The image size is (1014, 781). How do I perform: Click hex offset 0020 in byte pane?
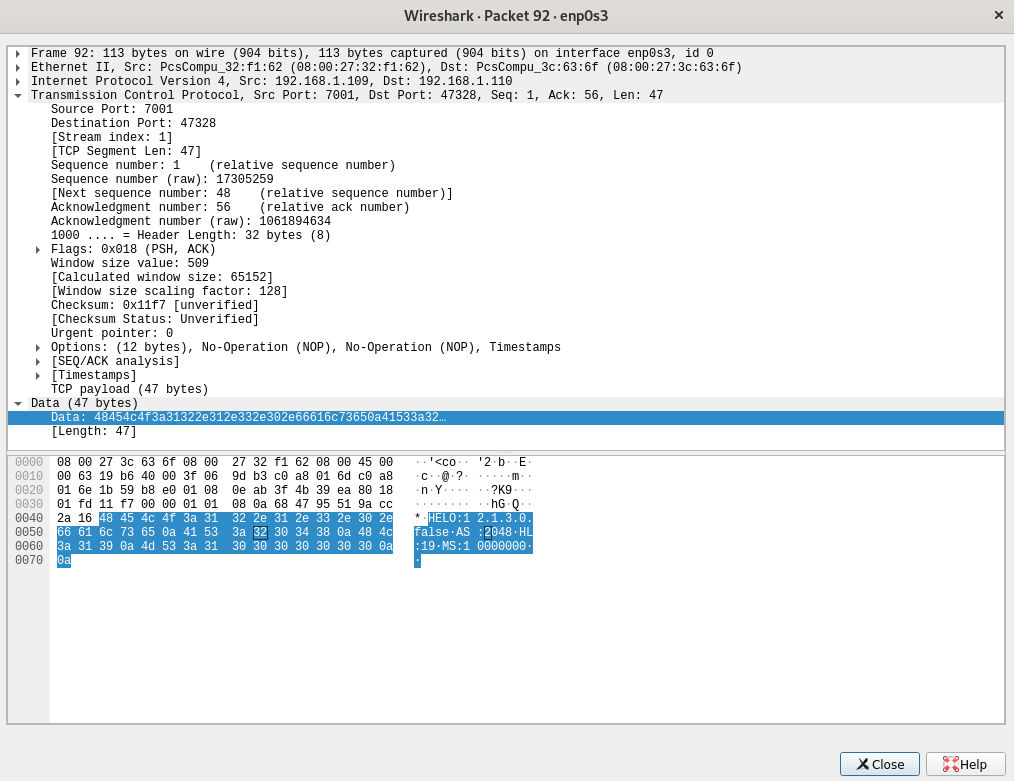pyautogui.click(x=29, y=490)
